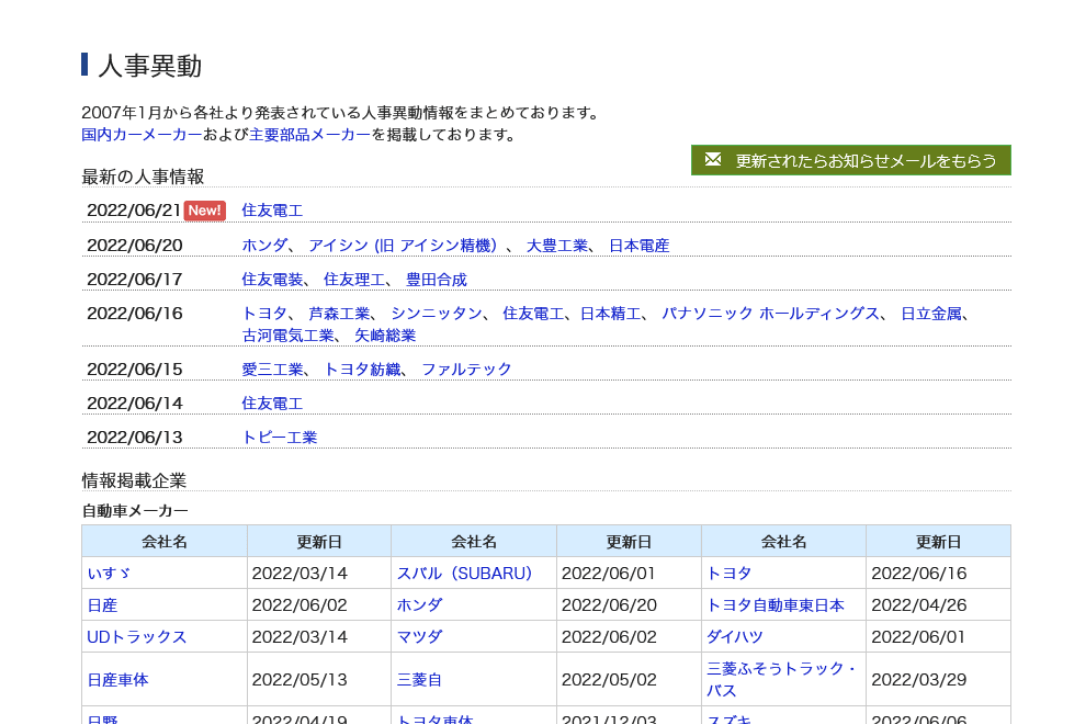This screenshot has height=724, width=1086.
Task: Click the 2022/04/26 date beside トヨタ自動車東日本
Action: 918,606
